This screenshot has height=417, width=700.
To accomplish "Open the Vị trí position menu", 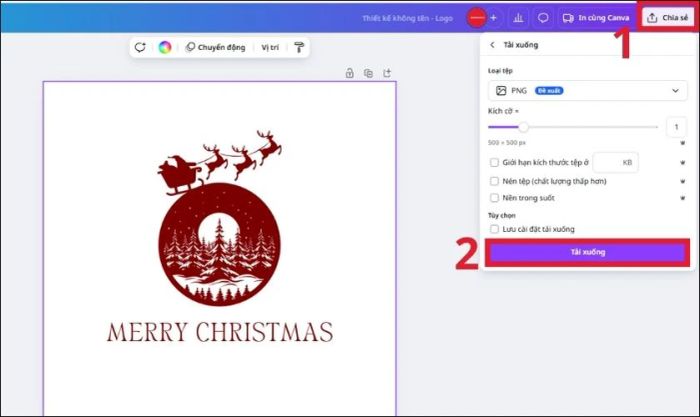I will tap(270, 47).
